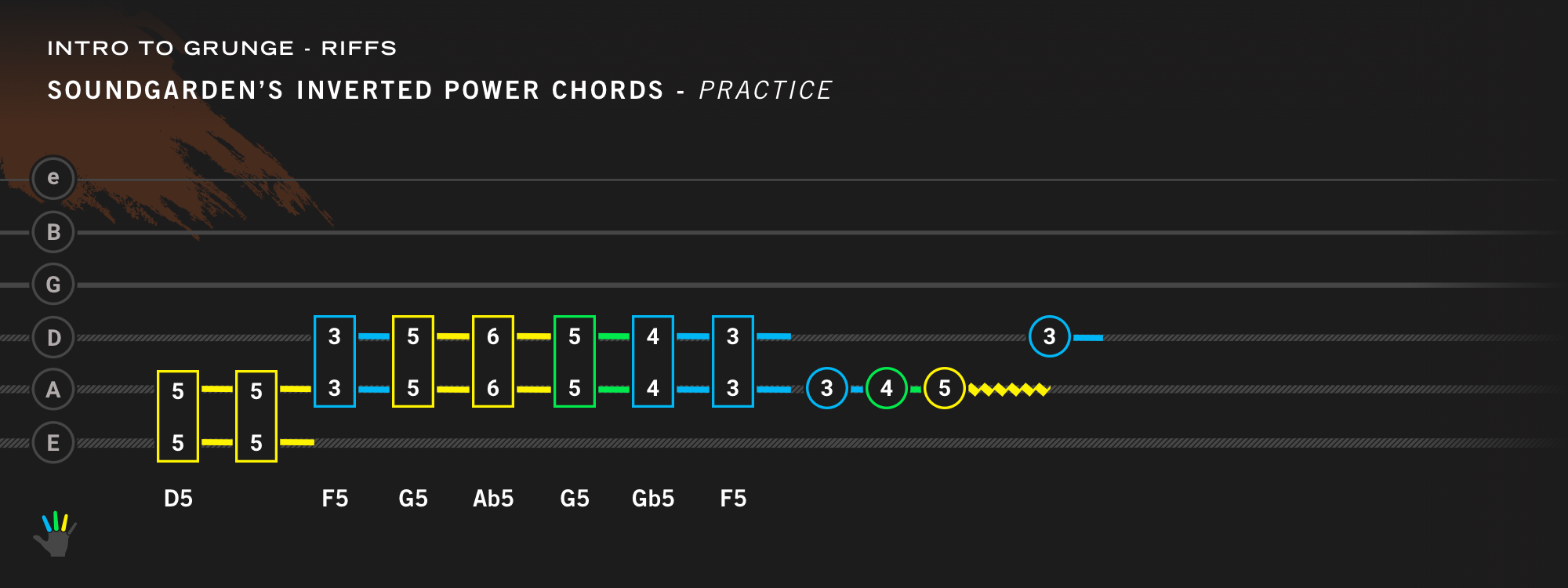Viewport: 1568px width, 588px height.
Task: Click the colored hand fingering icon
Action: point(55,534)
